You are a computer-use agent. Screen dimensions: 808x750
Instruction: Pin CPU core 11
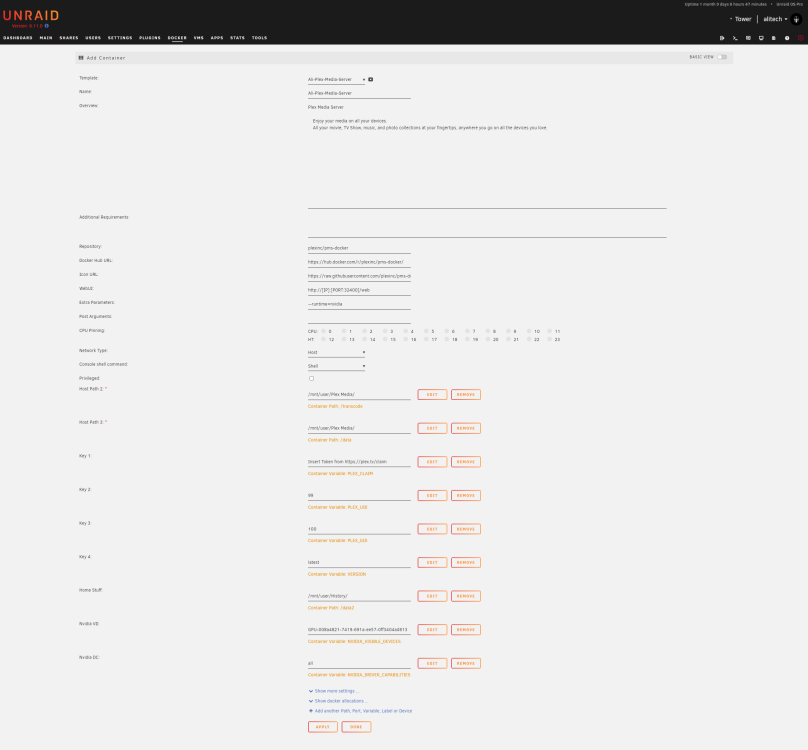pos(549,331)
